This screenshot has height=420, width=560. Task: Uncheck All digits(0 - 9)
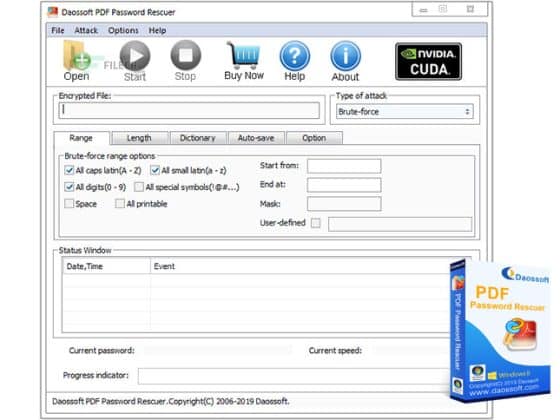point(69,187)
